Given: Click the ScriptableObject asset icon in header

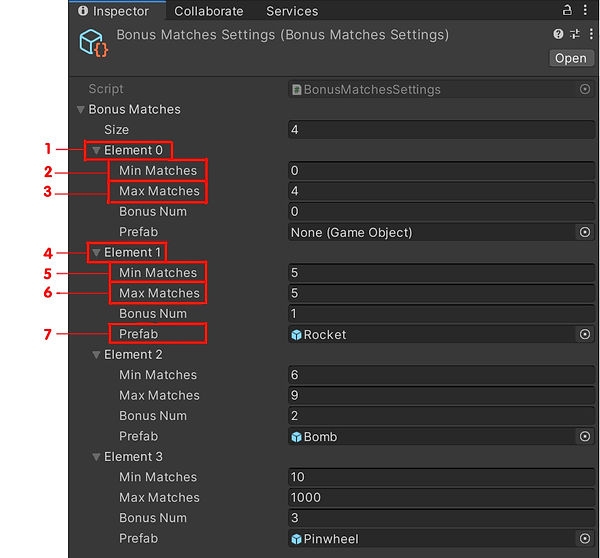Looking at the screenshot, I should [93, 44].
